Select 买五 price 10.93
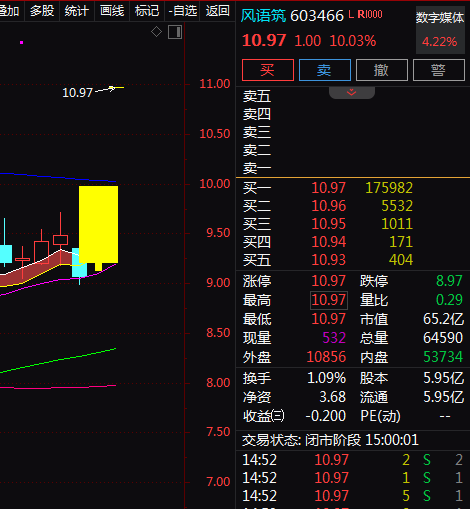470x509 pixels. pyautogui.click(x=329, y=260)
